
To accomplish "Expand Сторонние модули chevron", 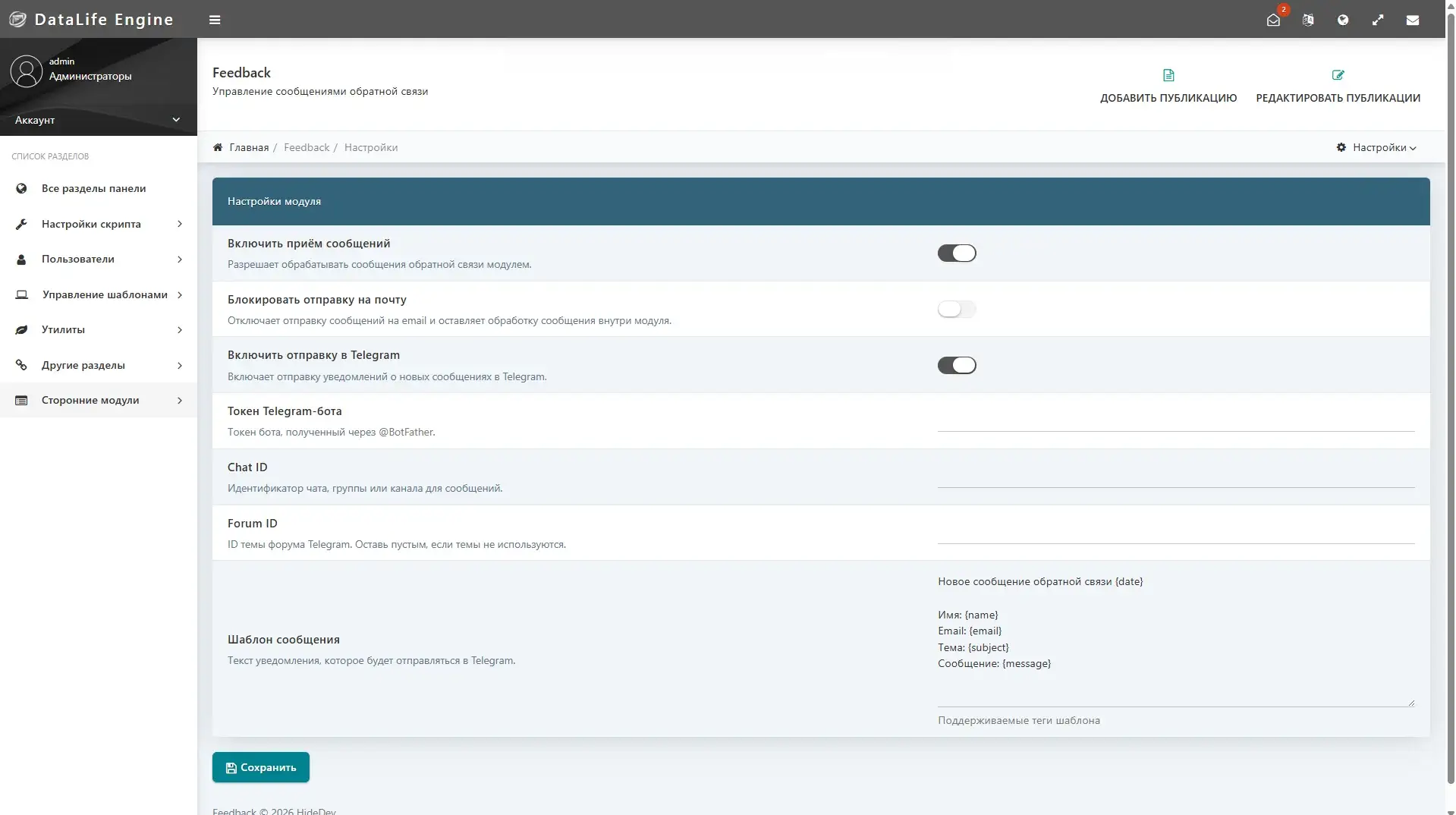I will (x=180, y=401).
